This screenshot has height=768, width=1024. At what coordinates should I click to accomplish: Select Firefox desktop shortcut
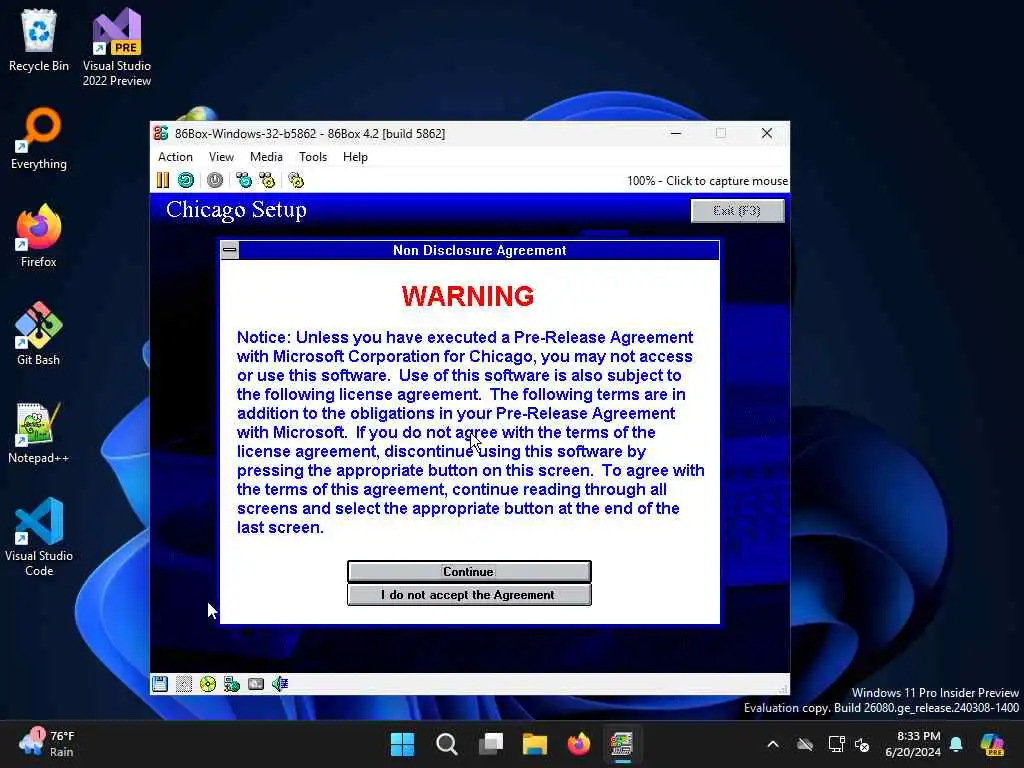point(39,236)
